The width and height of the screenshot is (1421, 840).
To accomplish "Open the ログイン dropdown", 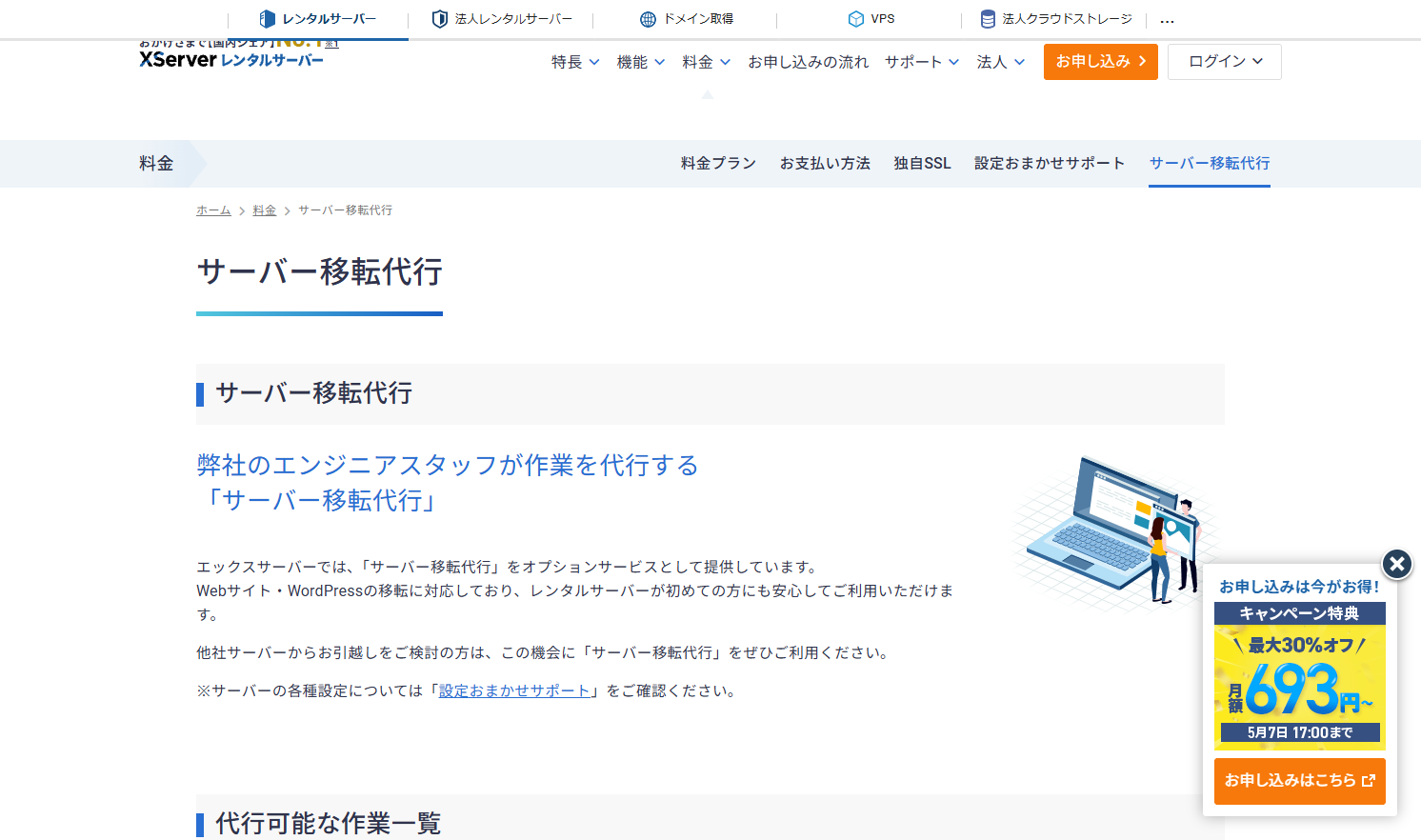I will [x=1225, y=62].
